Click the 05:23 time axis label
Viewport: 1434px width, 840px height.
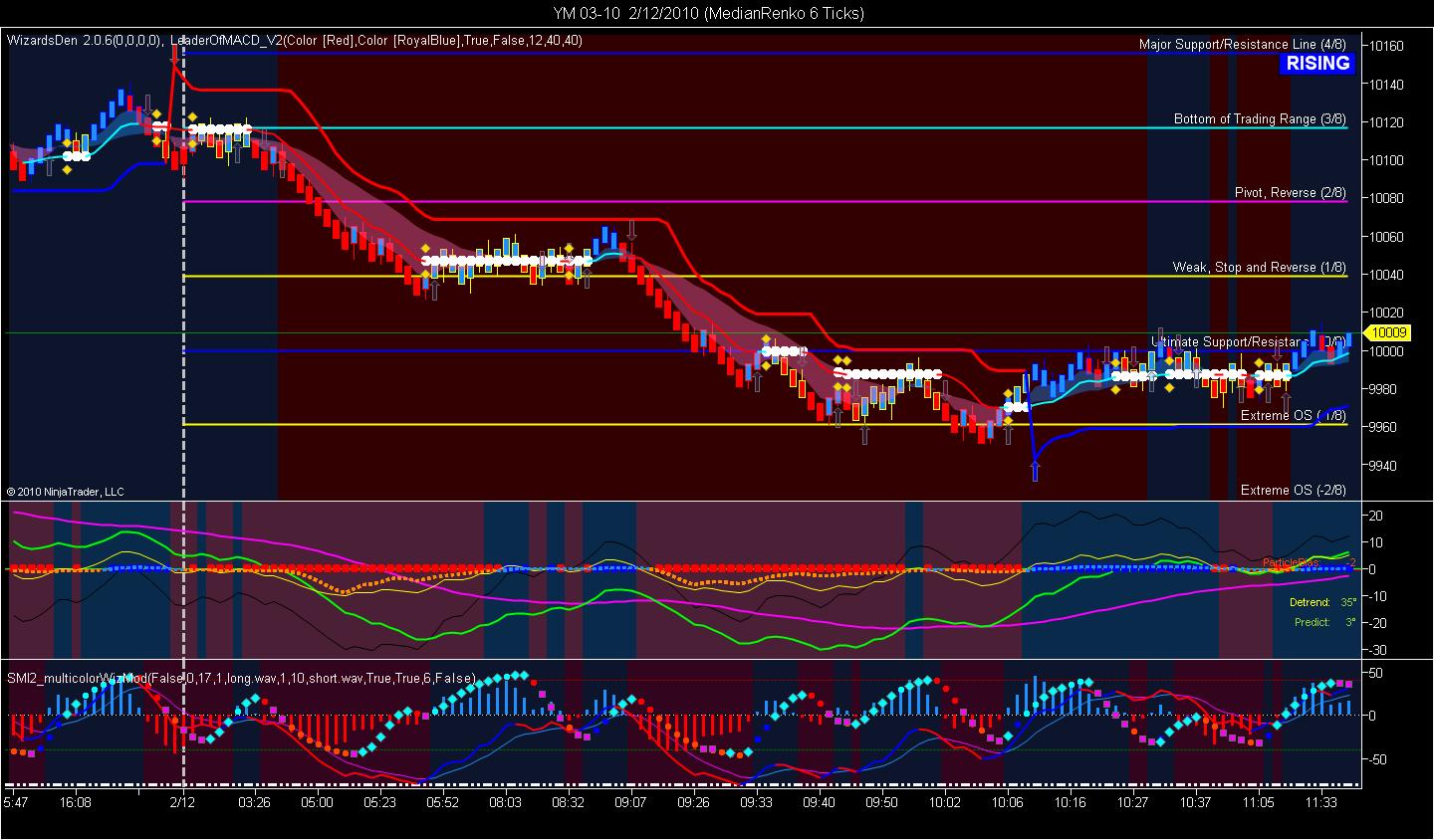379,801
